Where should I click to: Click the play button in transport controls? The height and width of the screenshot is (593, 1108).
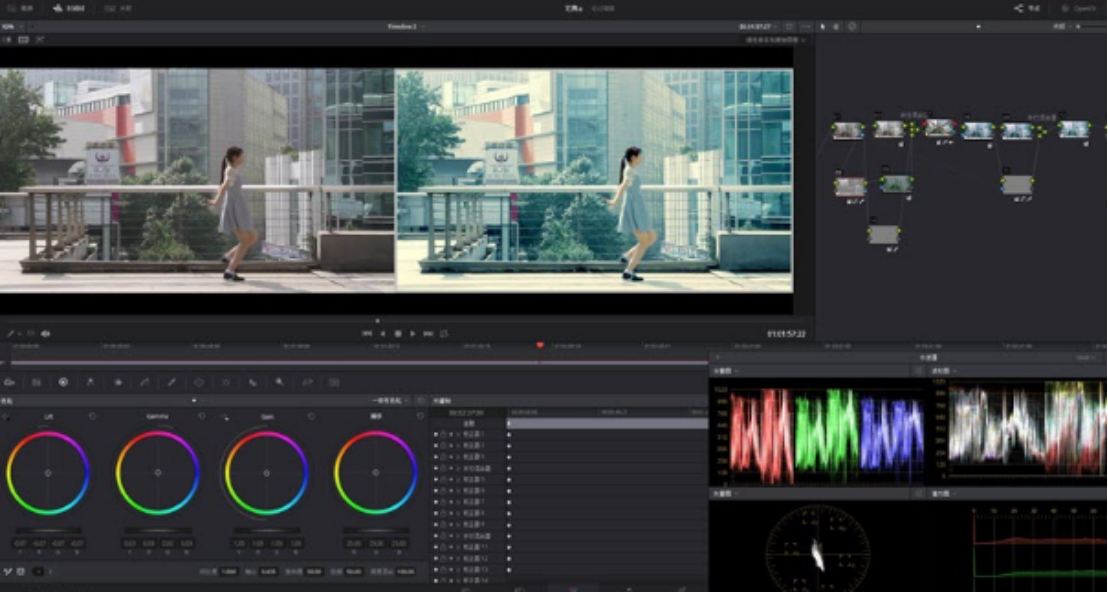point(413,333)
